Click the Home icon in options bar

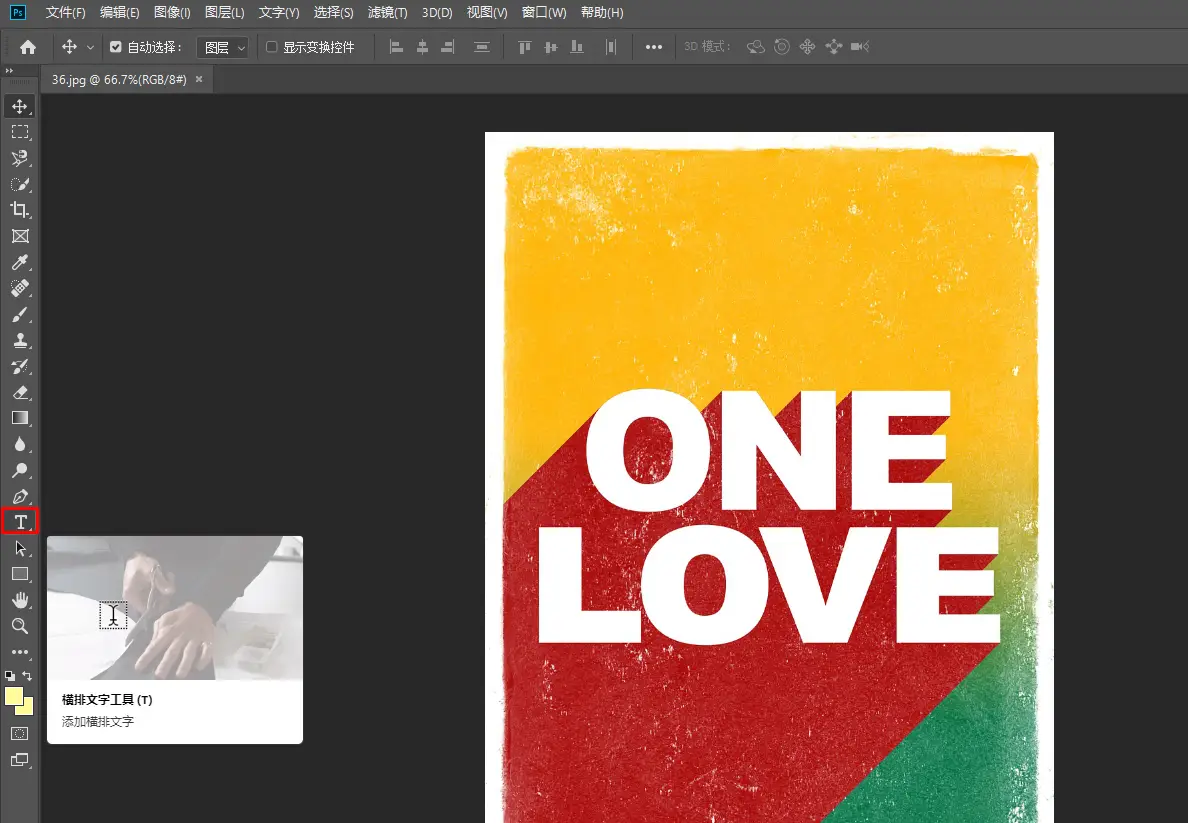pyautogui.click(x=28, y=47)
